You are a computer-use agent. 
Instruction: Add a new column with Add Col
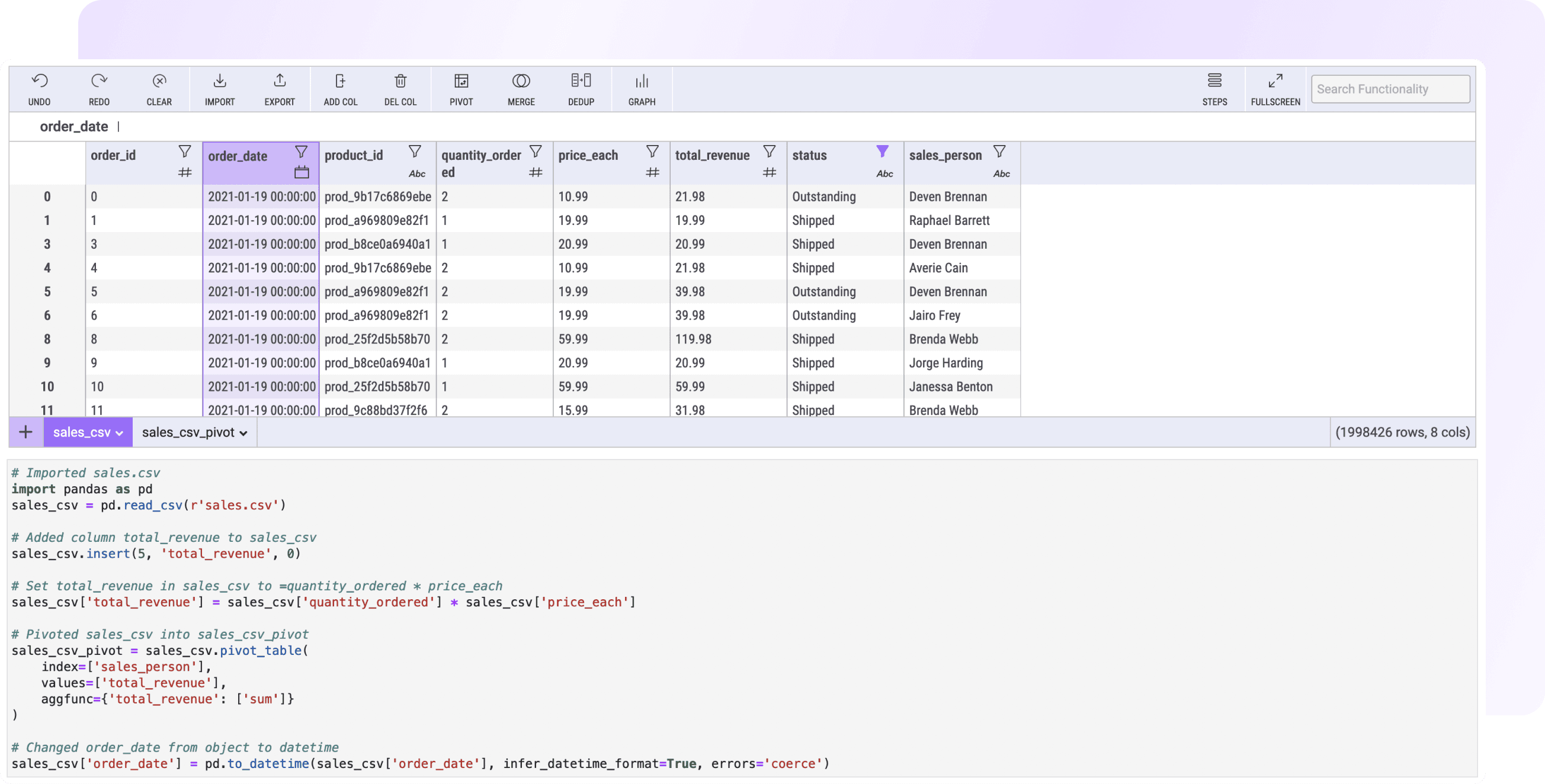(340, 88)
